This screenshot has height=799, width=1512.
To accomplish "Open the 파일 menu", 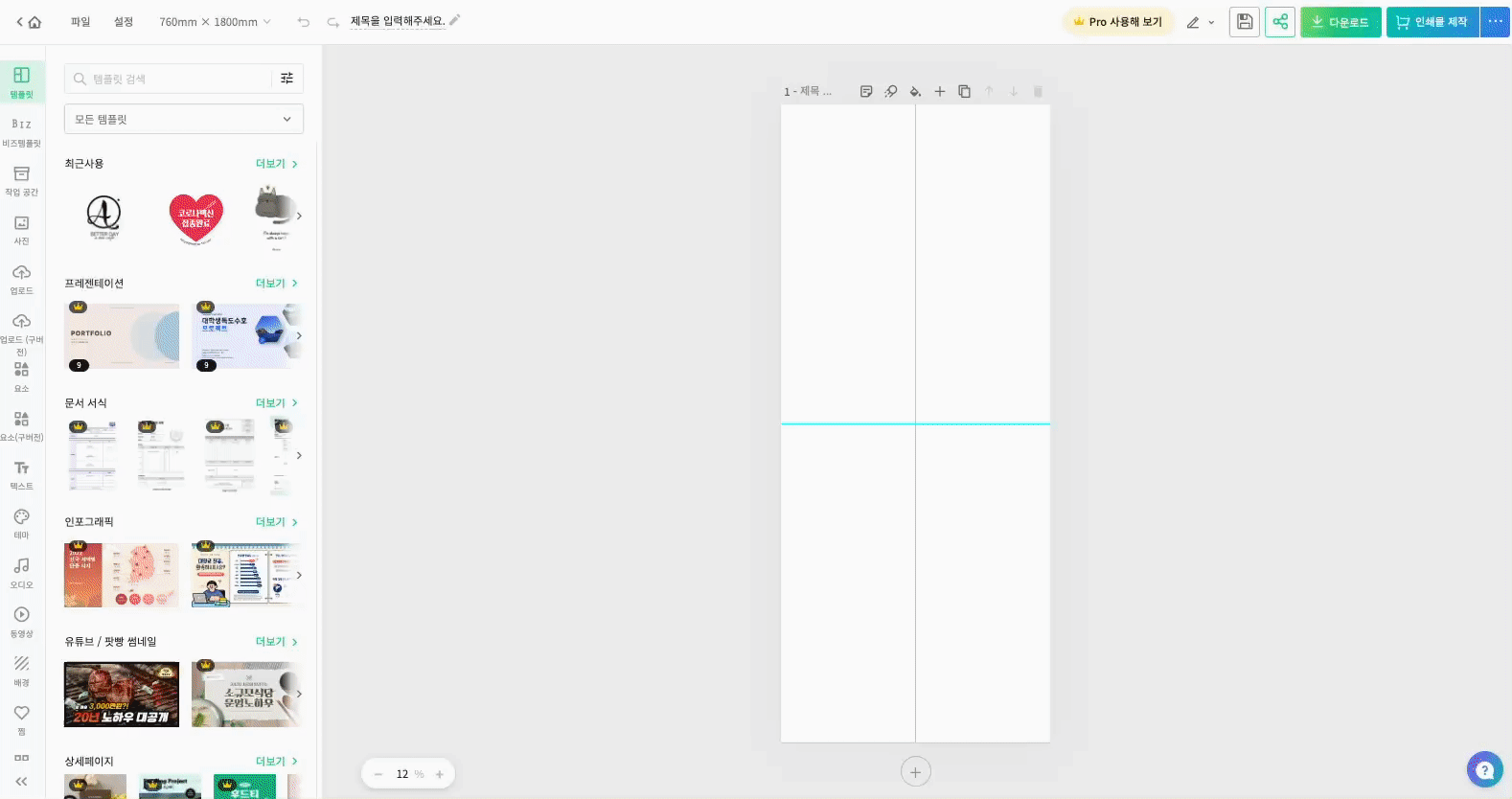I will tap(80, 22).
